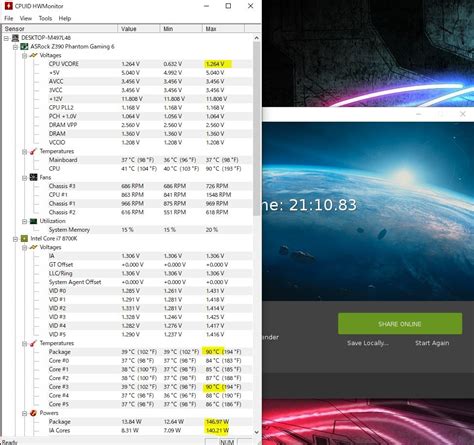Open the Tools menu
Viewport: 474px width, 445px height.
[45, 18]
